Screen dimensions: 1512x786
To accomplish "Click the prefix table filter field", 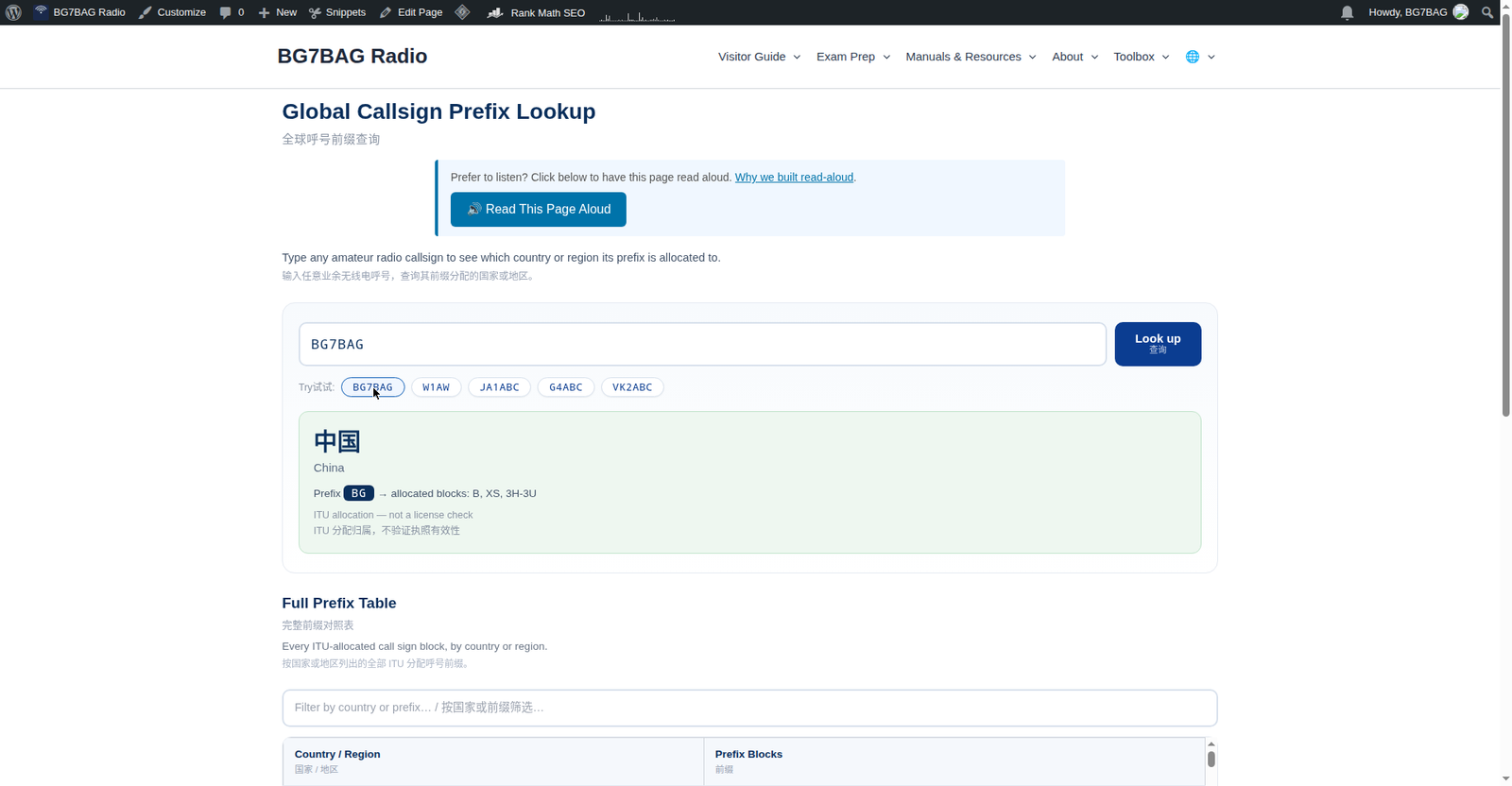I will (x=749, y=708).
